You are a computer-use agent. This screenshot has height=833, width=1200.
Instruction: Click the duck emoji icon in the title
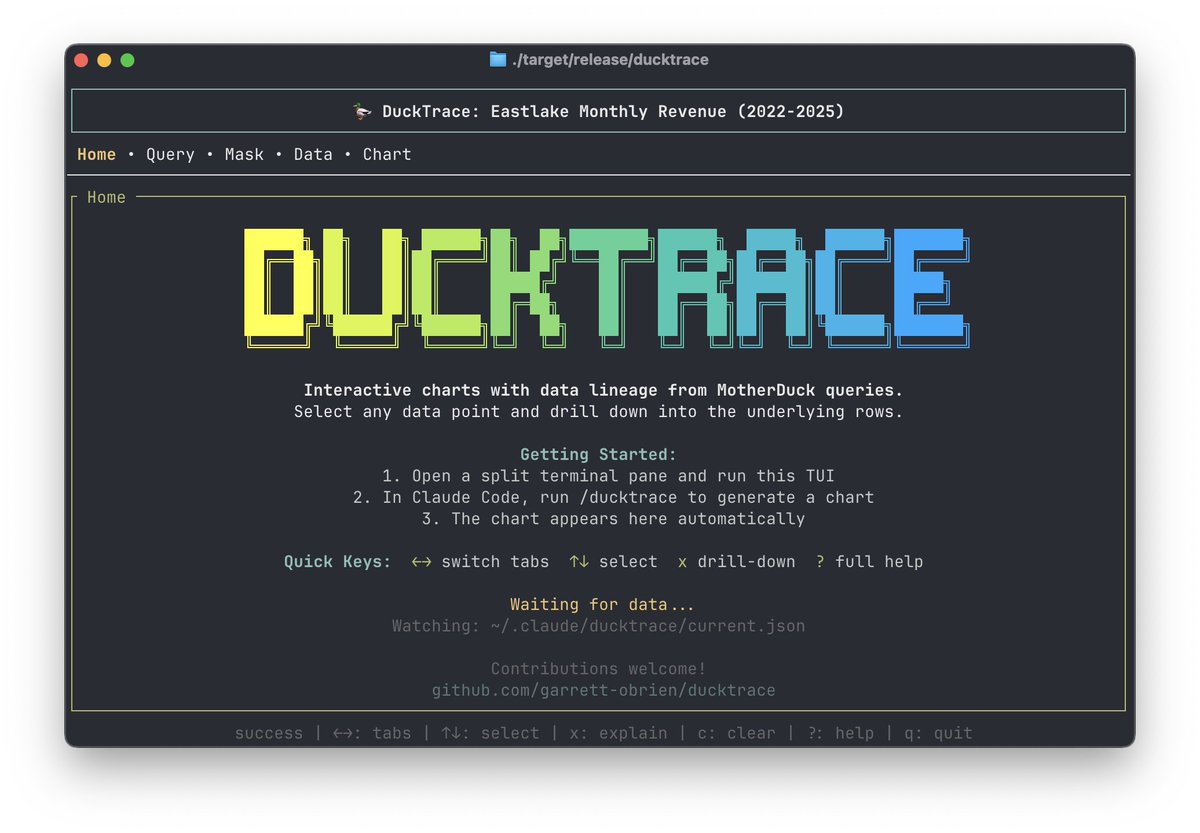click(363, 111)
